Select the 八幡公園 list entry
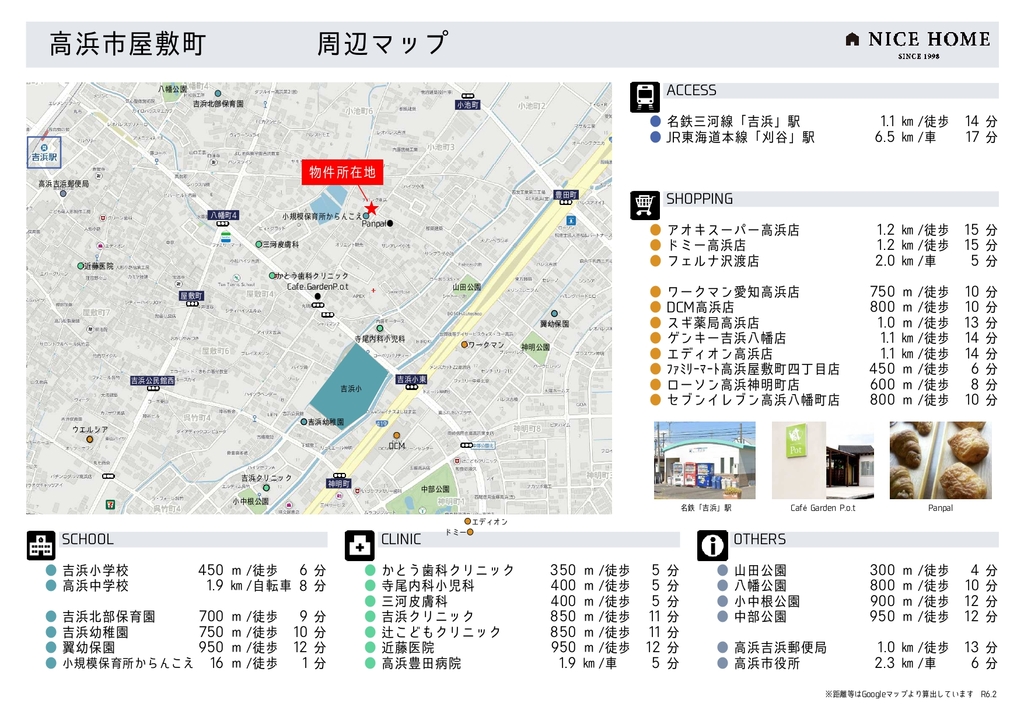This screenshot has width=1024, height=724. click(857, 586)
